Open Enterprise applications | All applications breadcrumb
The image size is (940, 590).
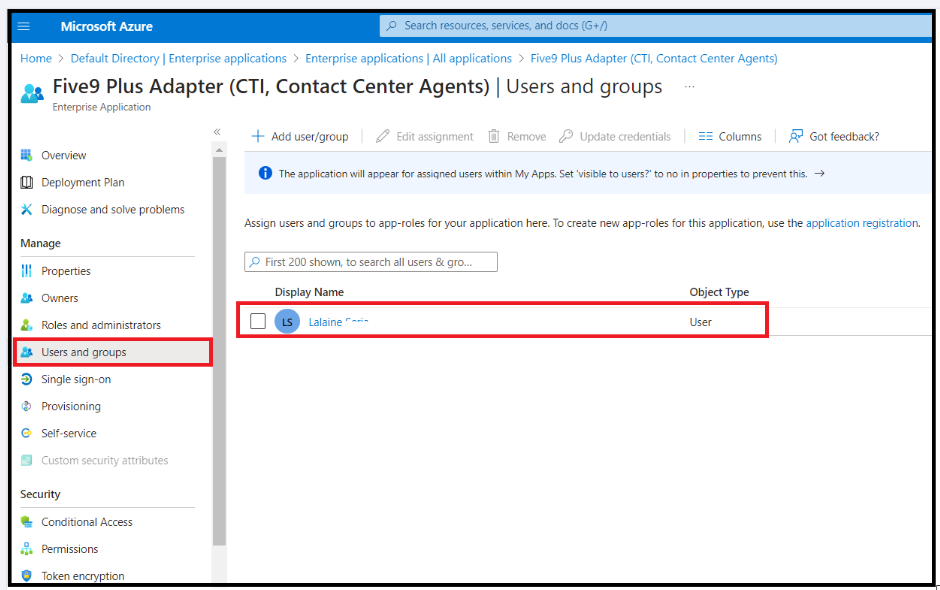click(408, 58)
